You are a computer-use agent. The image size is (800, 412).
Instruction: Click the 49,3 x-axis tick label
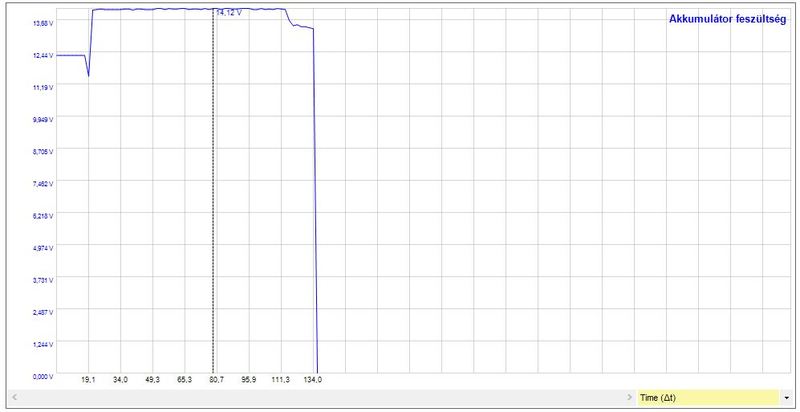pyautogui.click(x=153, y=381)
